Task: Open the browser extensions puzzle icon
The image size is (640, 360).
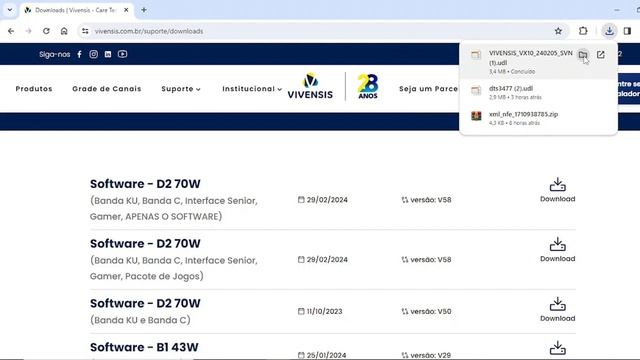Action: 583,31
